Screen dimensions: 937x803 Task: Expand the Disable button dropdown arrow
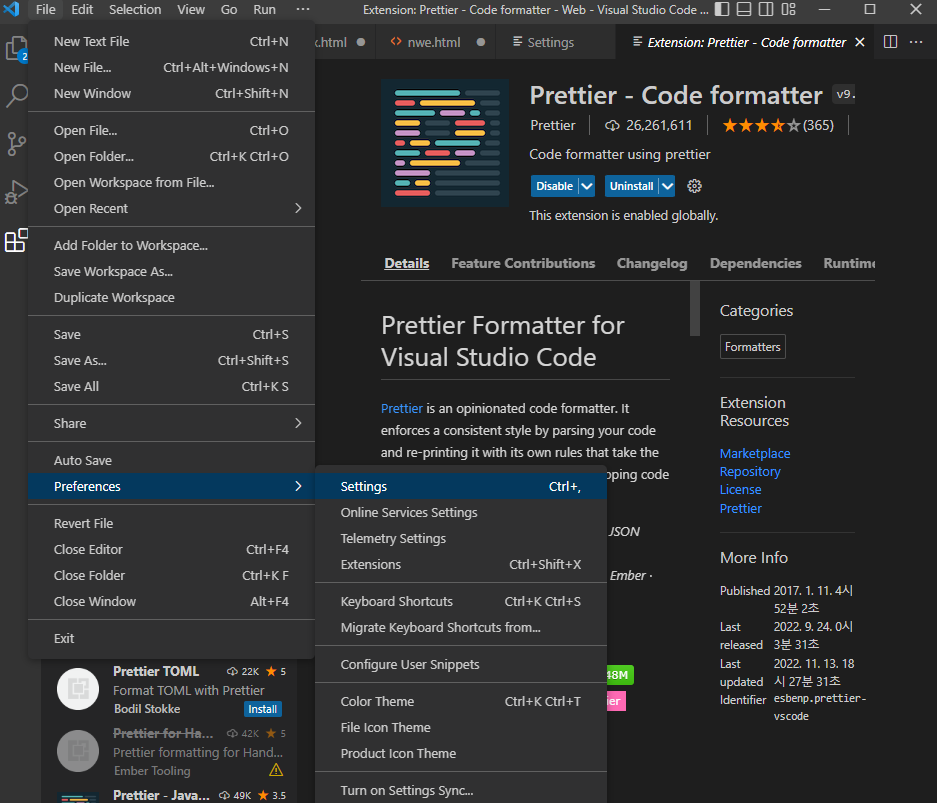pyautogui.click(x=587, y=186)
